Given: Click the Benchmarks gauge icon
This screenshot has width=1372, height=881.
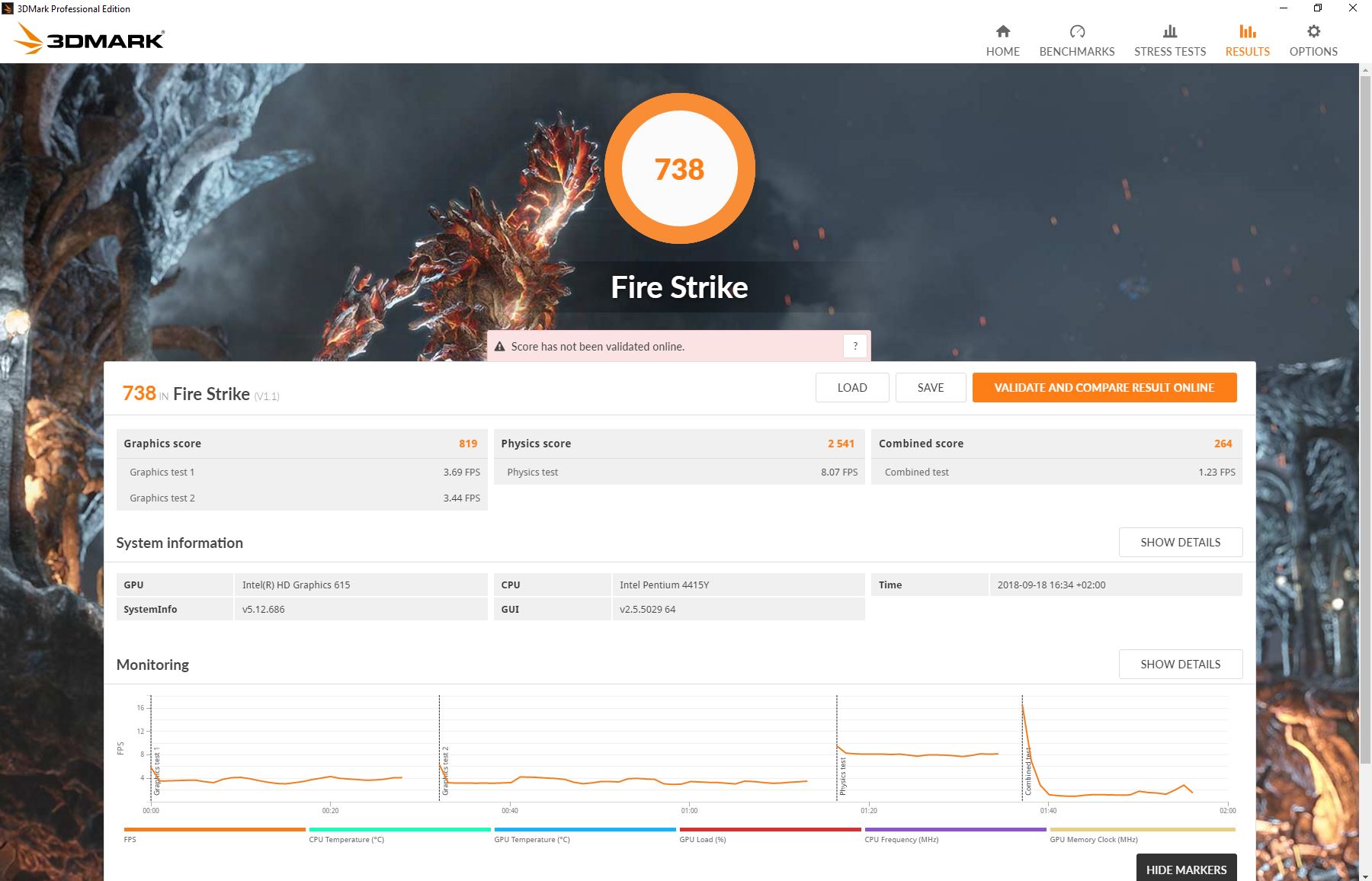Looking at the screenshot, I should pos(1076,31).
